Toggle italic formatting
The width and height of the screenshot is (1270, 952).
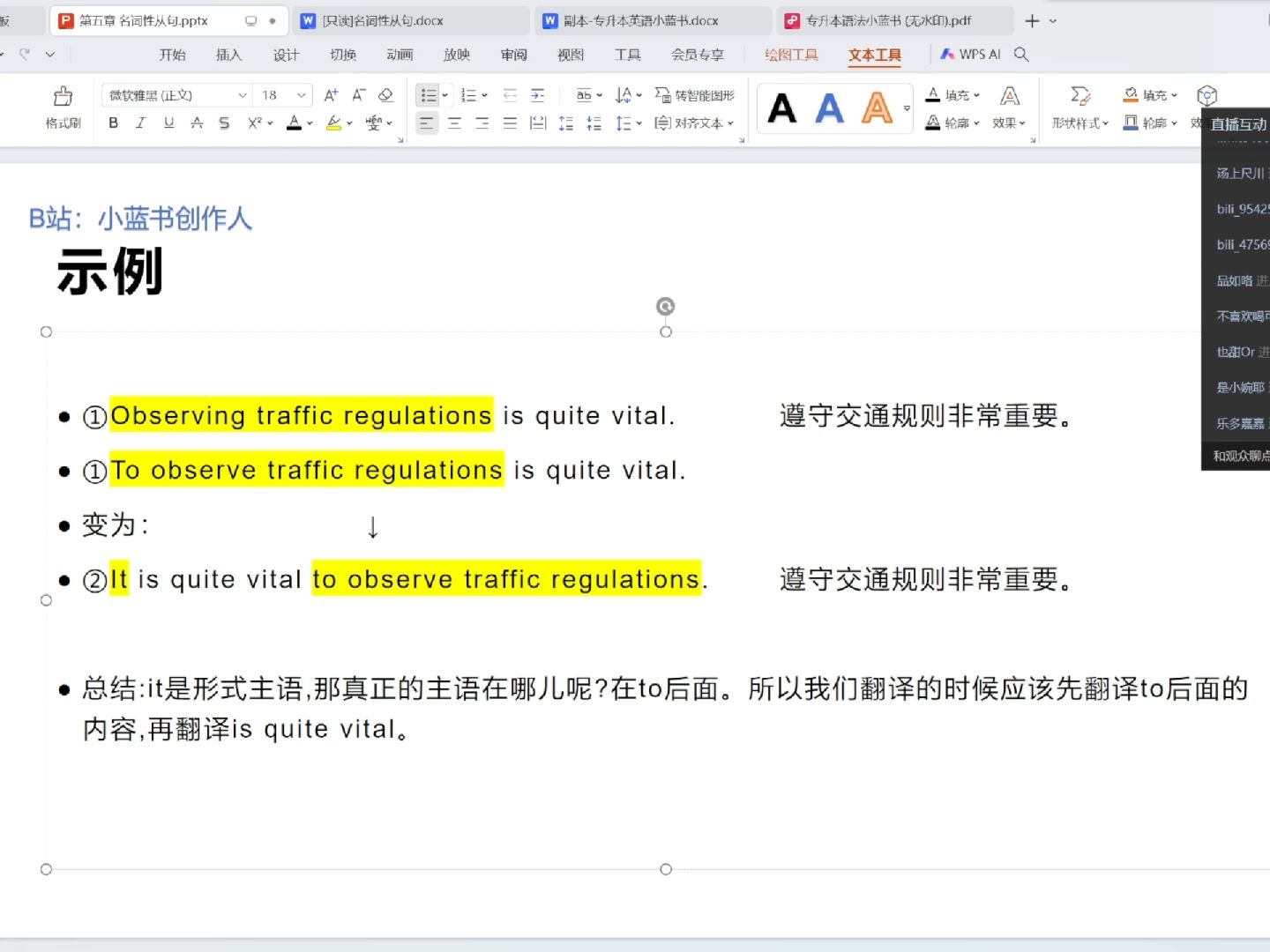[x=140, y=123]
